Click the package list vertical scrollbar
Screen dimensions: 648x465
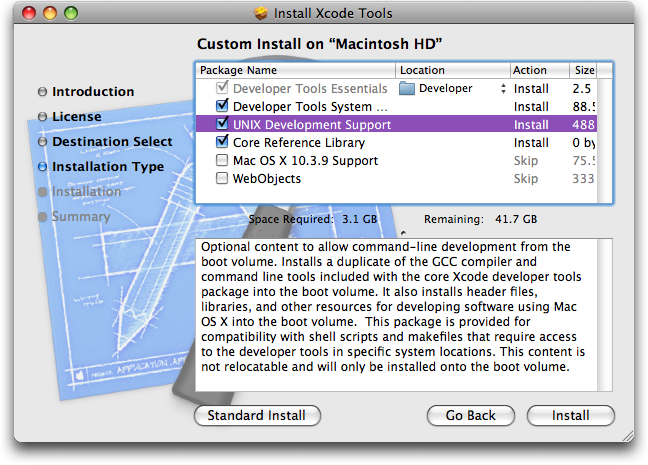coord(604,140)
